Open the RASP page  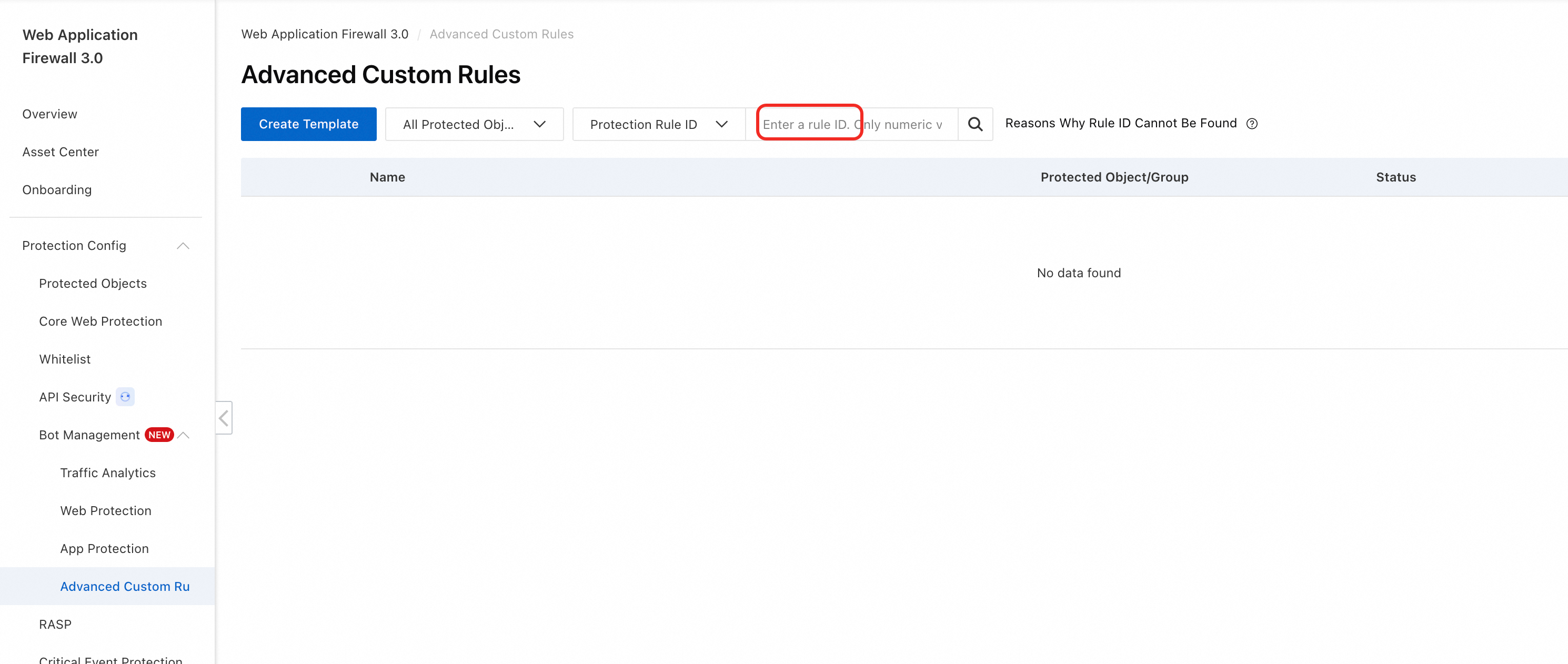tap(55, 625)
